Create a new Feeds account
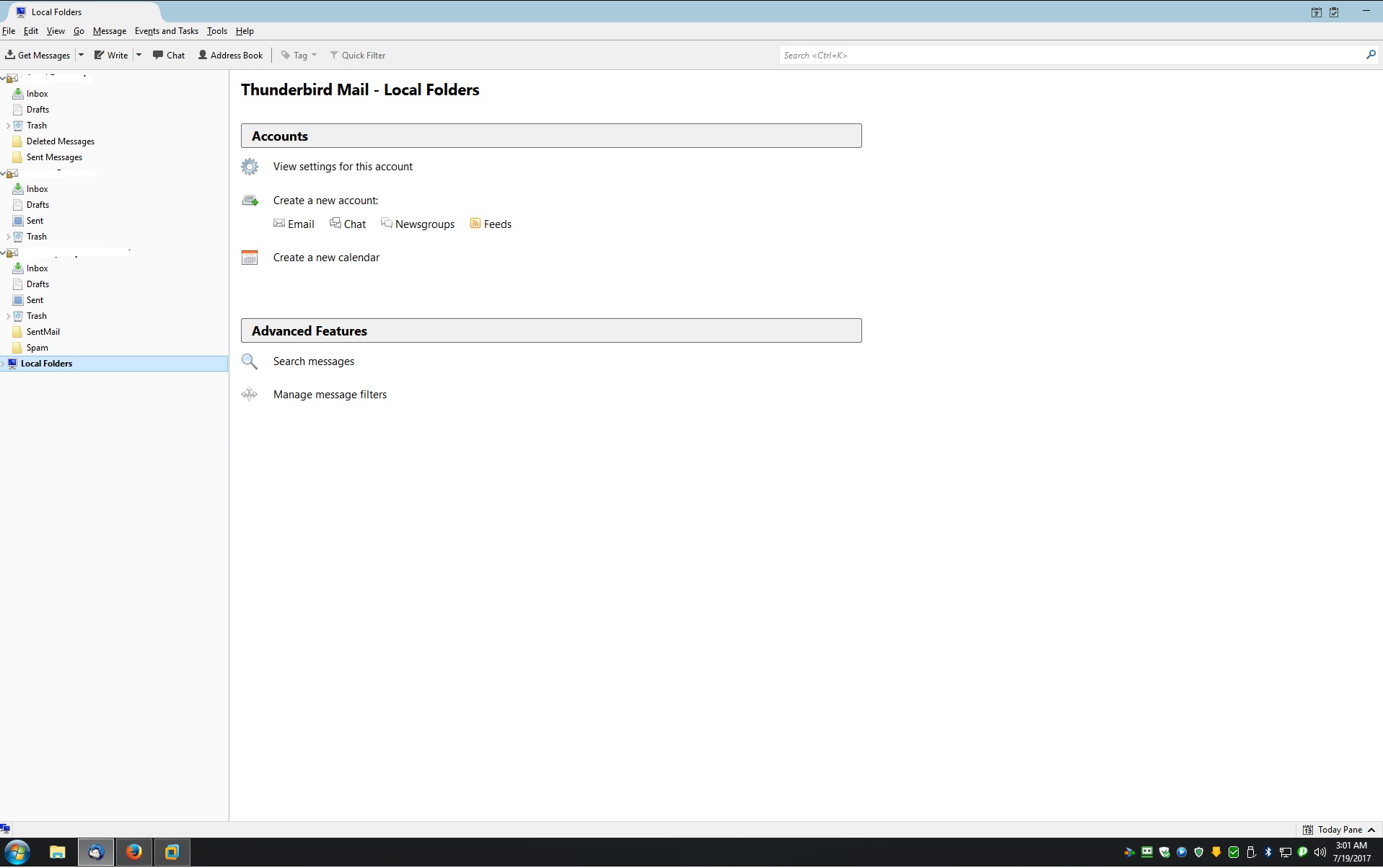1383x868 pixels. point(491,224)
